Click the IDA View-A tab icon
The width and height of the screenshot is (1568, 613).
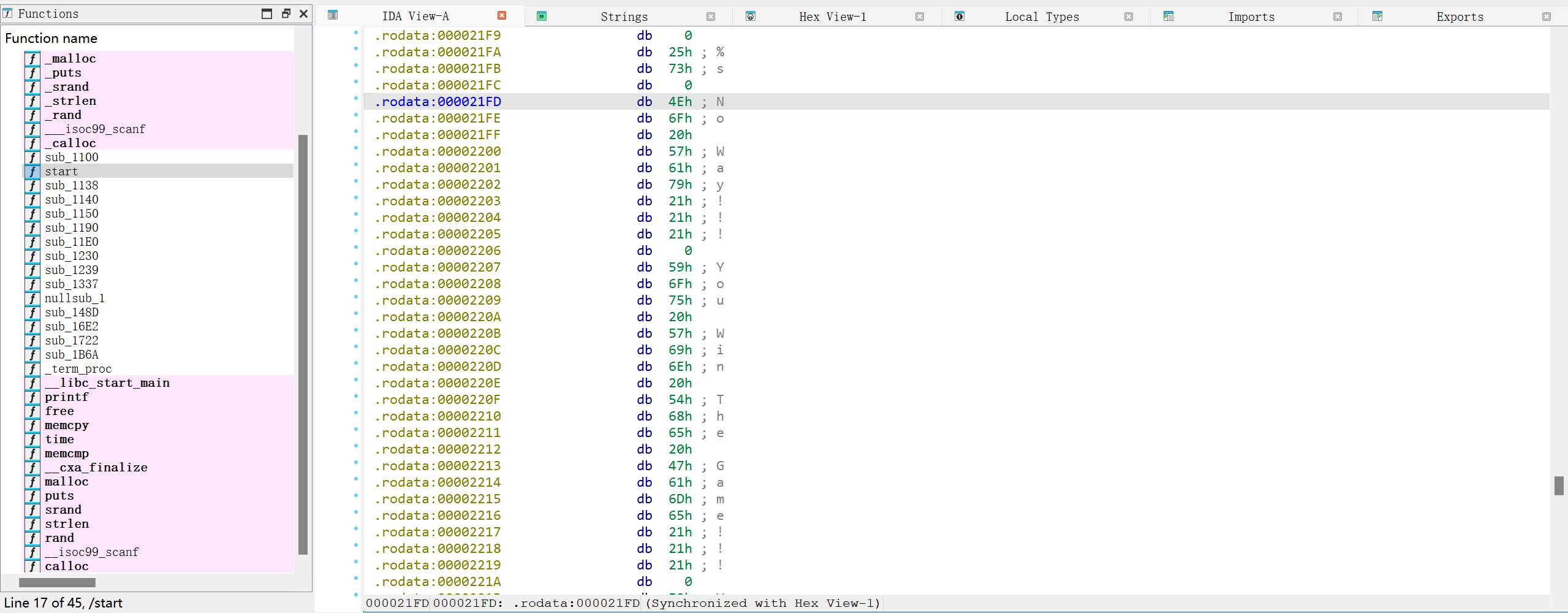(333, 15)
